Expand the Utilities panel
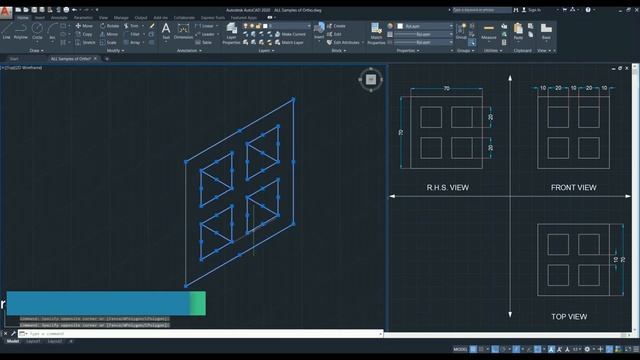Viewport: 640px width, 360px height. tap(493, 51)
